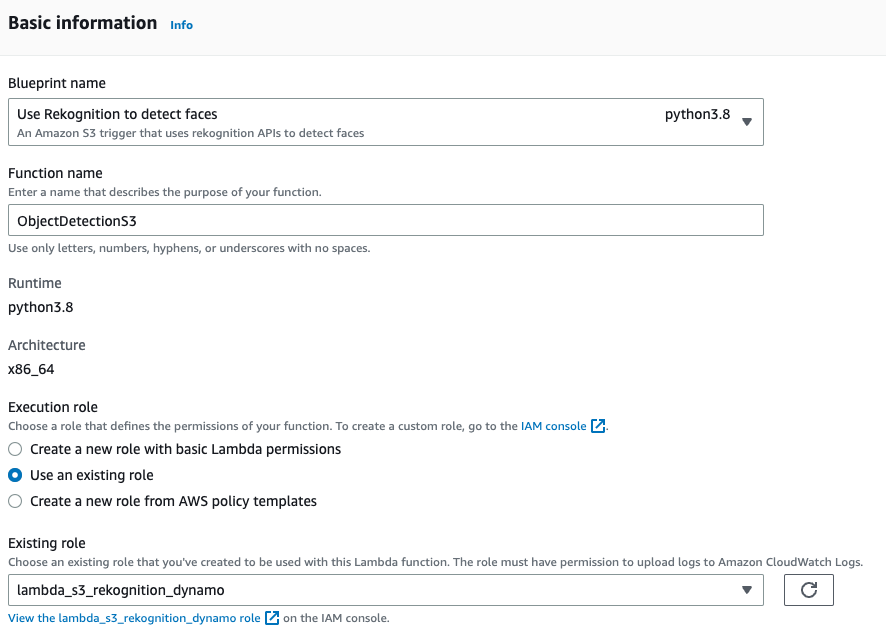Click the Basic information heading

tap(83, 23)
